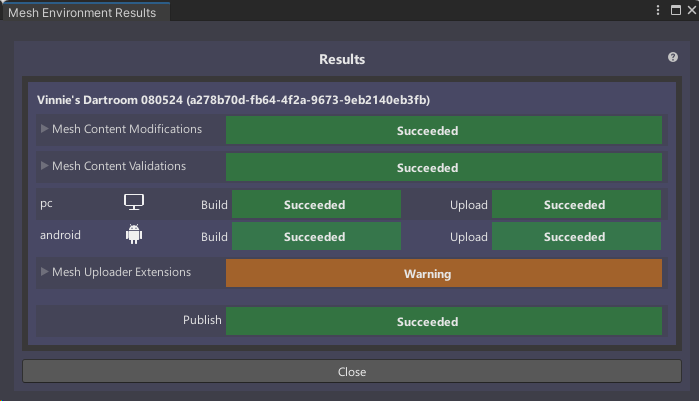
Task: Click the orange Warning status bar
Action: click(x=444, y=273)
